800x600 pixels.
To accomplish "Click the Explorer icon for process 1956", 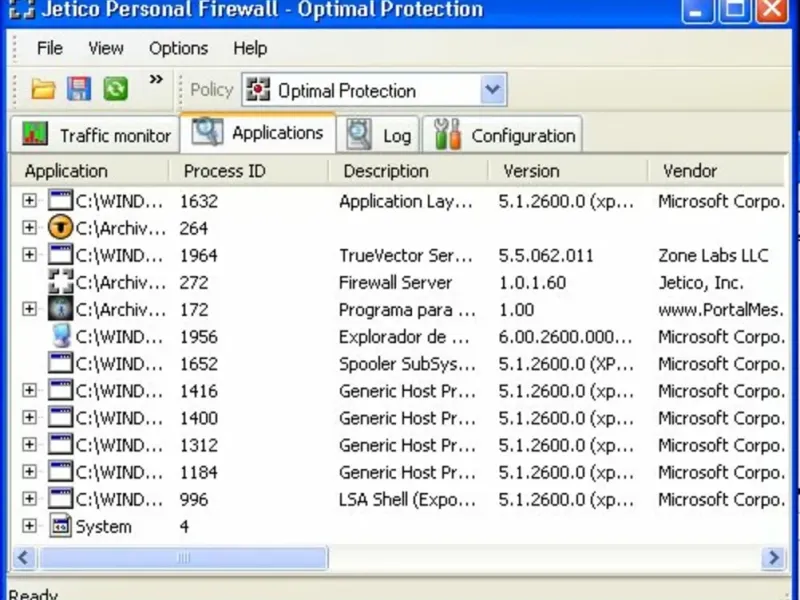I will click(61, 336).
